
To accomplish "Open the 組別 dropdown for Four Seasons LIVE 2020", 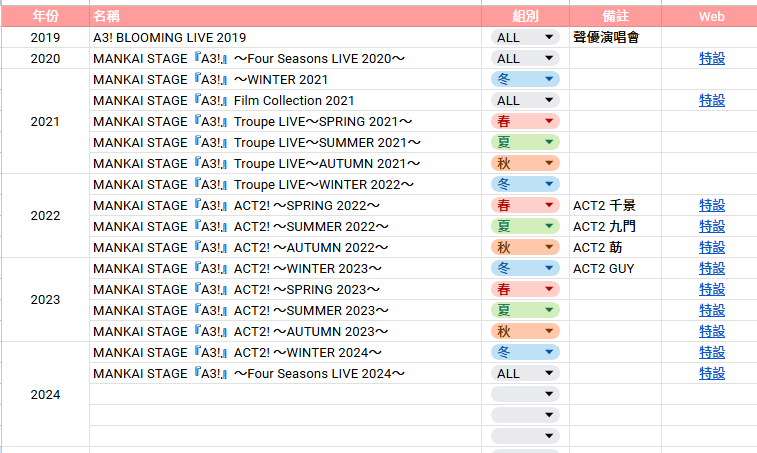I will point(525,58).
